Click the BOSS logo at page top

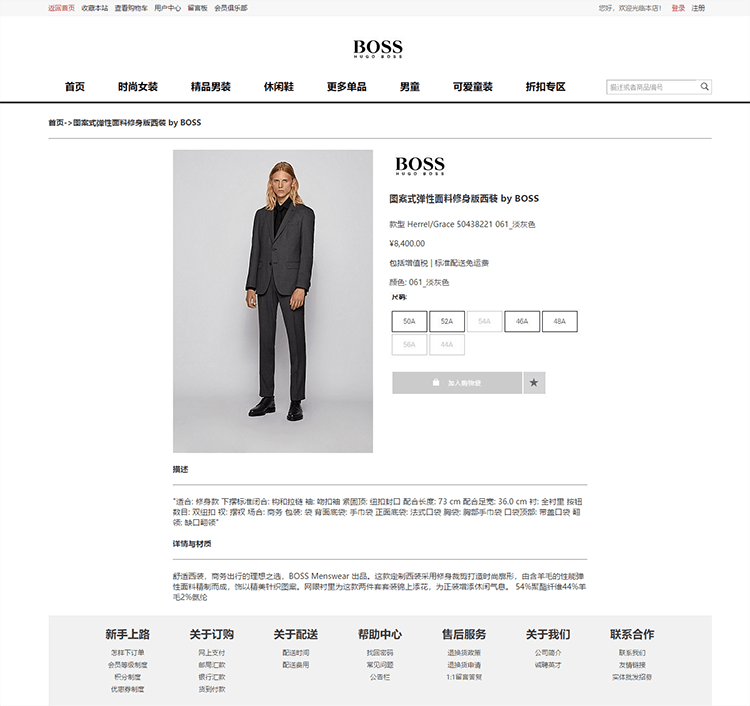coord(378,48)
